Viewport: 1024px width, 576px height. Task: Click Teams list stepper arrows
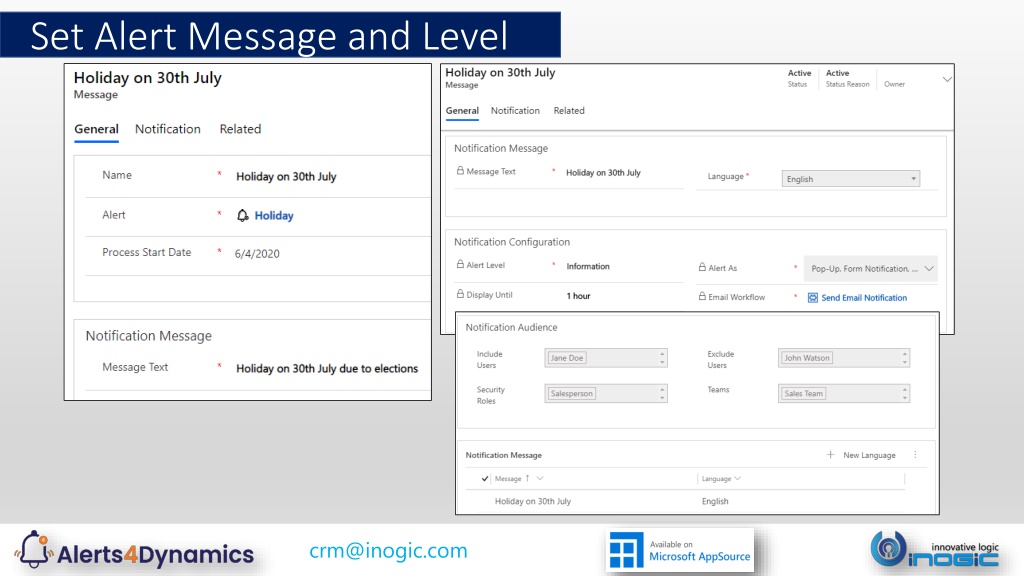pos(904,393)
